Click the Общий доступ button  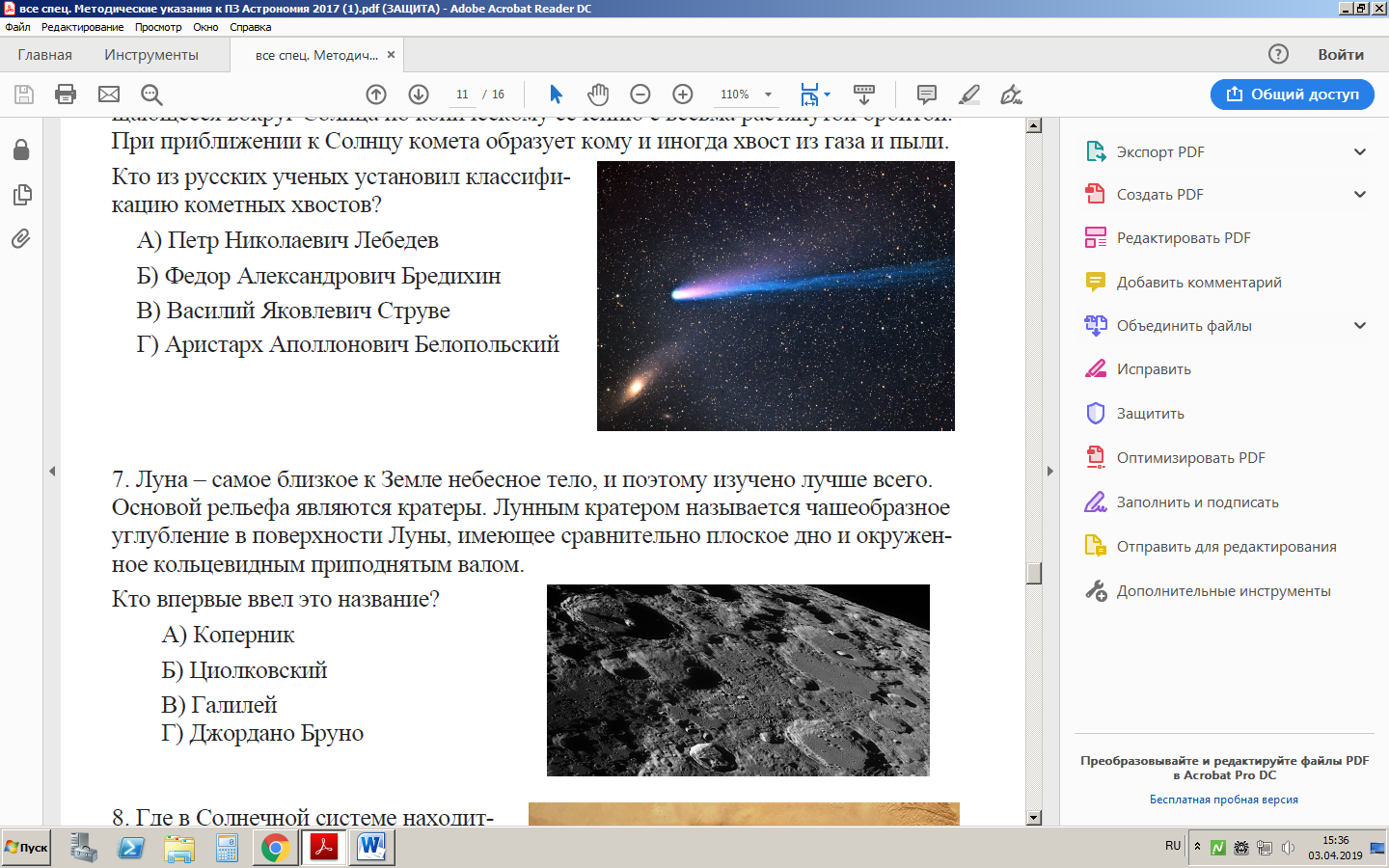click(x=1292, y=94)
